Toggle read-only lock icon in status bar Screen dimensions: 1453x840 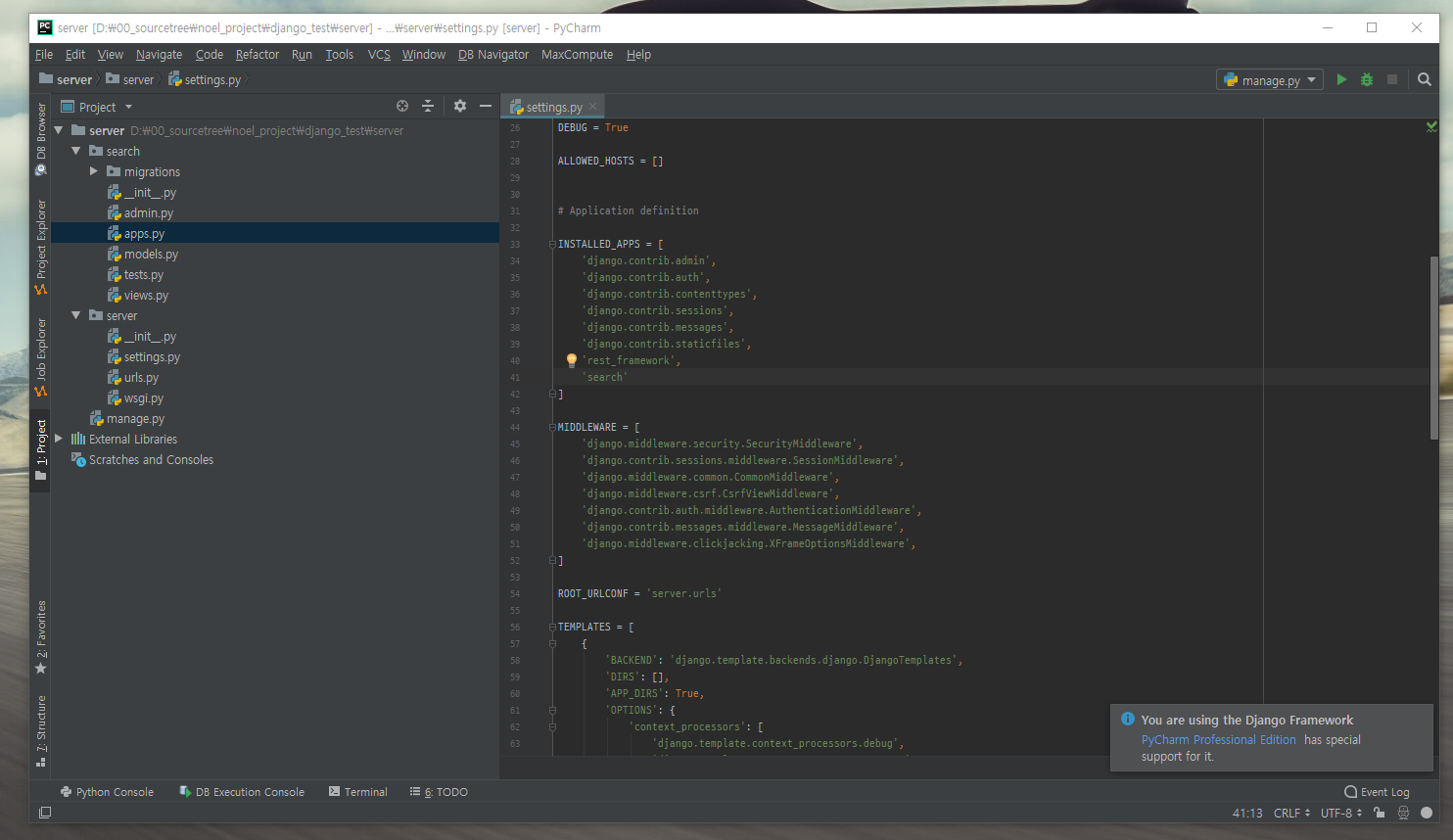coord(1379,813)
